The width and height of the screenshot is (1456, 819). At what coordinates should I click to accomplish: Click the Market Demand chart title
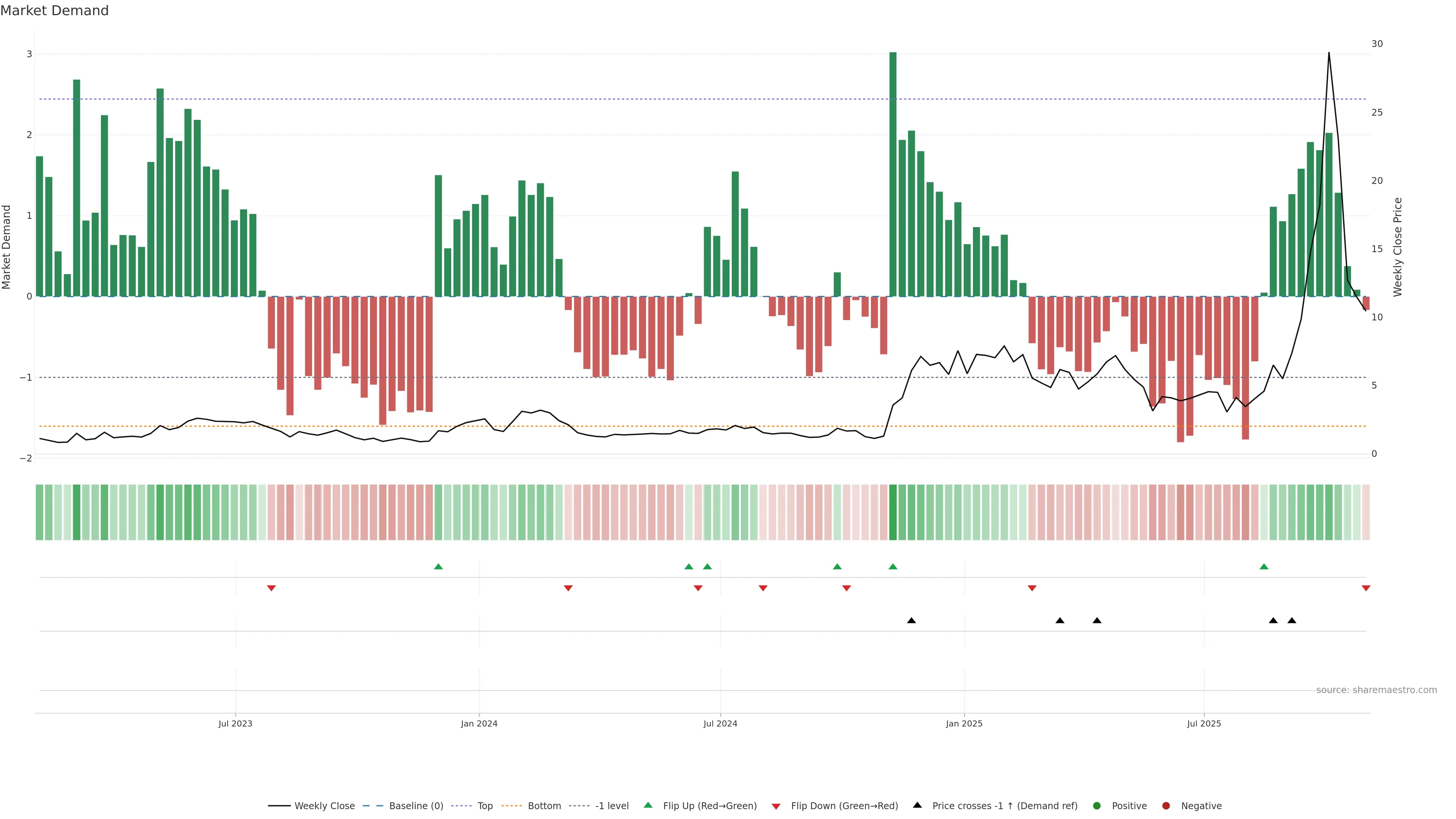(x=54, y=11)
